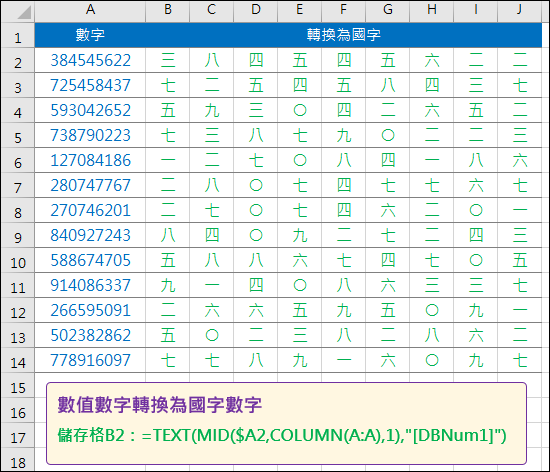Select column H header
The width and height of the screenshot is (550, 472).
(432, 11)
